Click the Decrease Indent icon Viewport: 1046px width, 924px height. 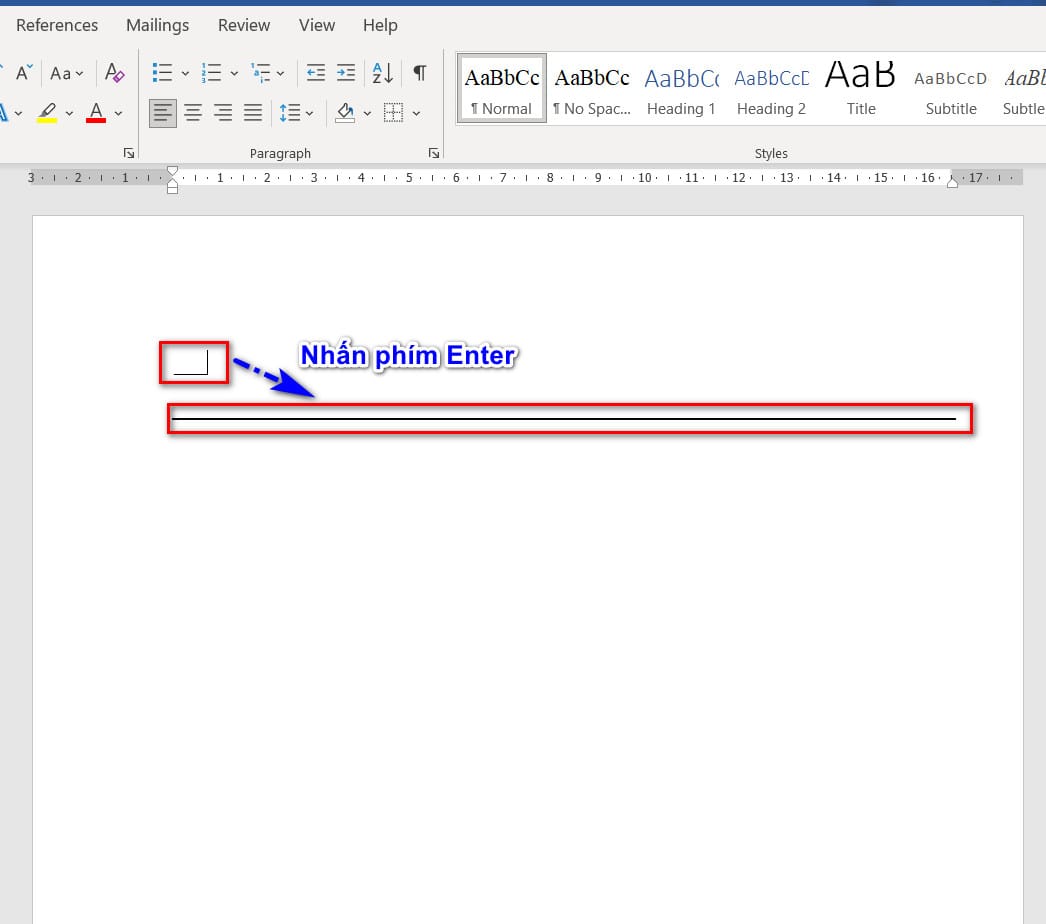point(316,73)
